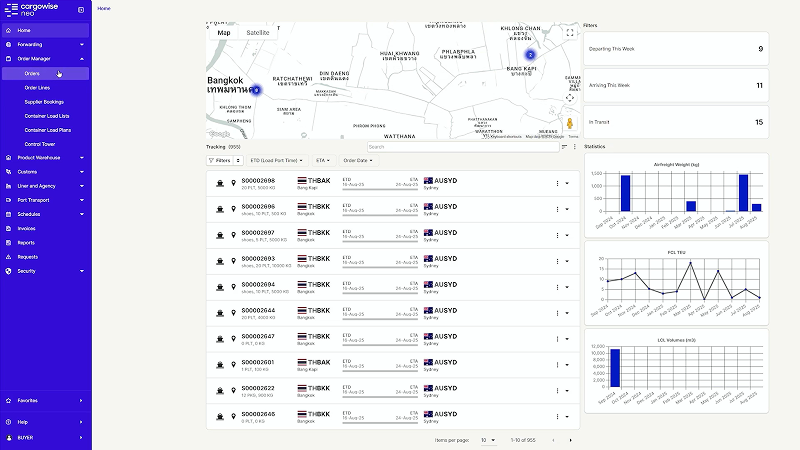Click the Bangkok map cluster marker
800x450 pixels.
pyautogui.click(x=257, y=90)
